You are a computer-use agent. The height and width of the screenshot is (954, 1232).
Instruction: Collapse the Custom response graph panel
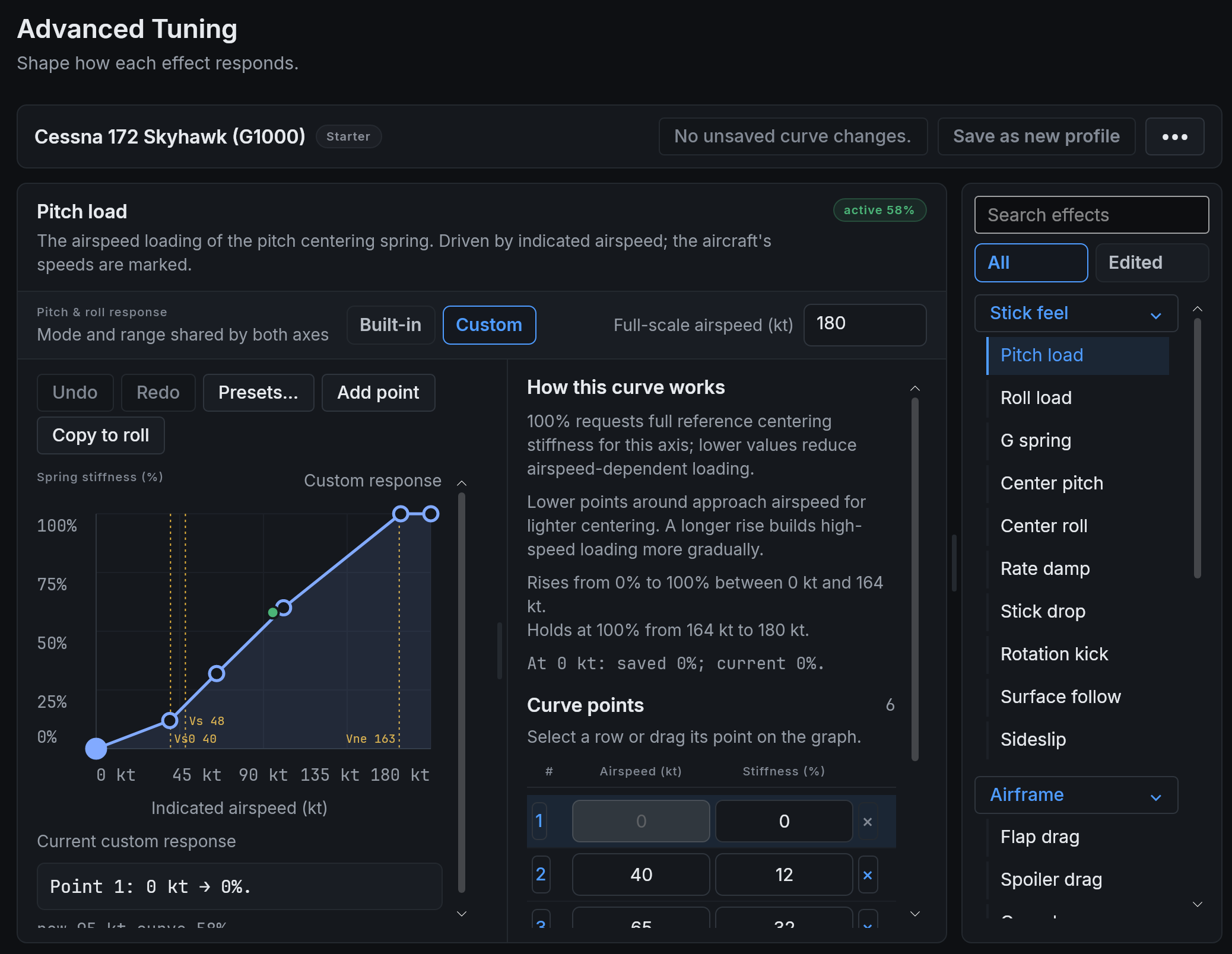click(x=462, y=483)
